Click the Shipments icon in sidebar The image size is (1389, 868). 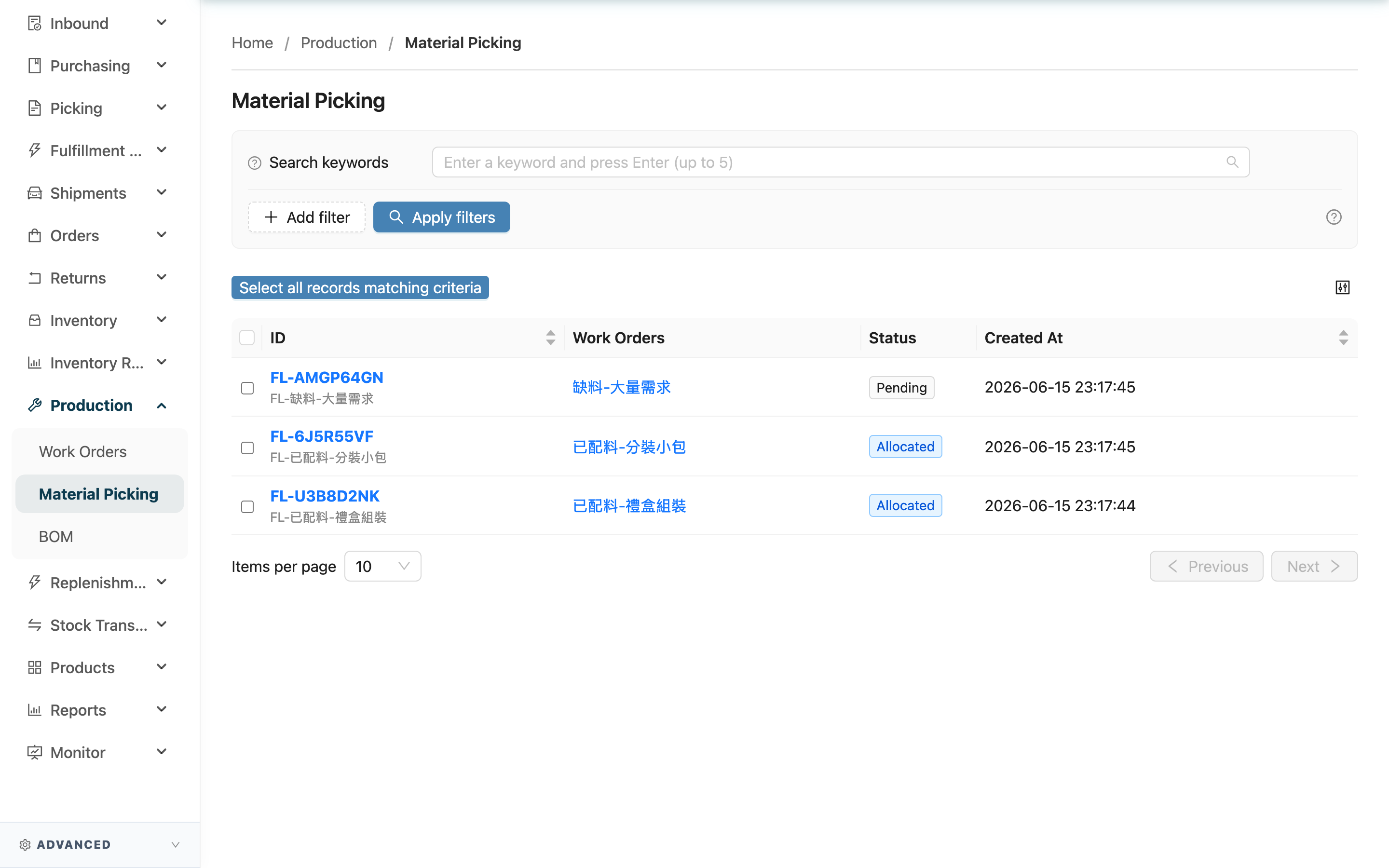click(x=34, y=193)
